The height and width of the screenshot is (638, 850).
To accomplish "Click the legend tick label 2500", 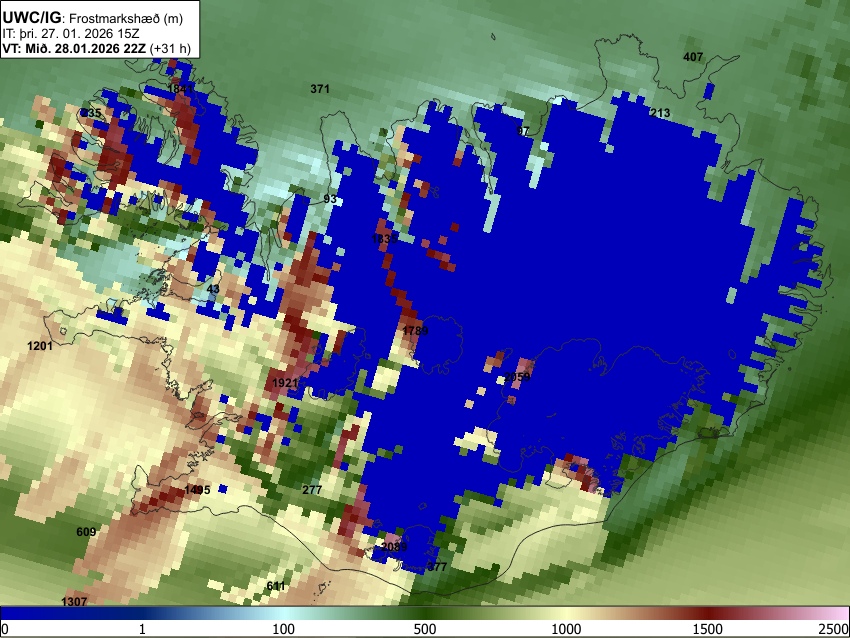I will (835, 629).
